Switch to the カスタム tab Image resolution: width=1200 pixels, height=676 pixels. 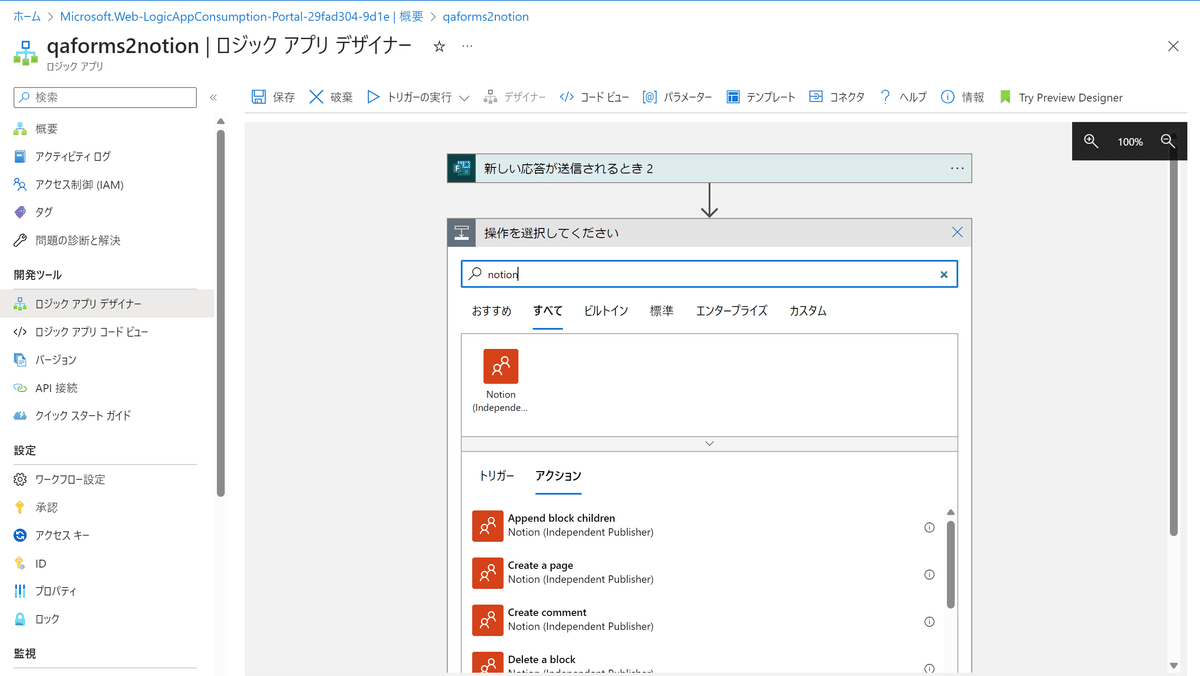tap(808, 311)
